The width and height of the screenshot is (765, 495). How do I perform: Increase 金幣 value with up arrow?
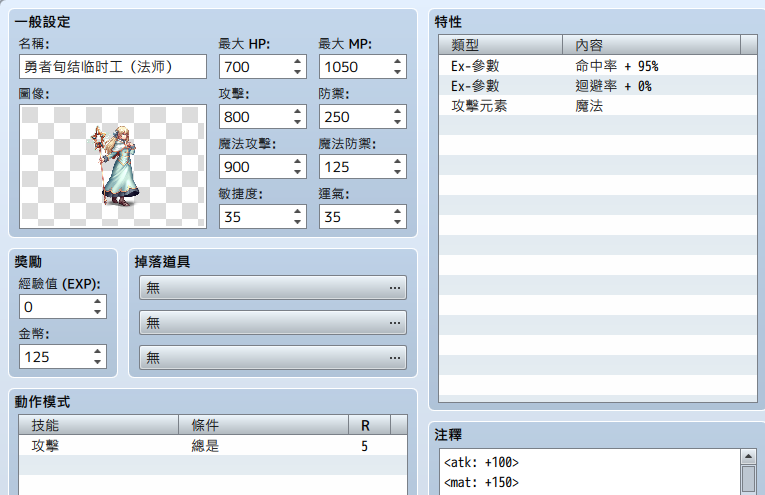tap(98, 352)
